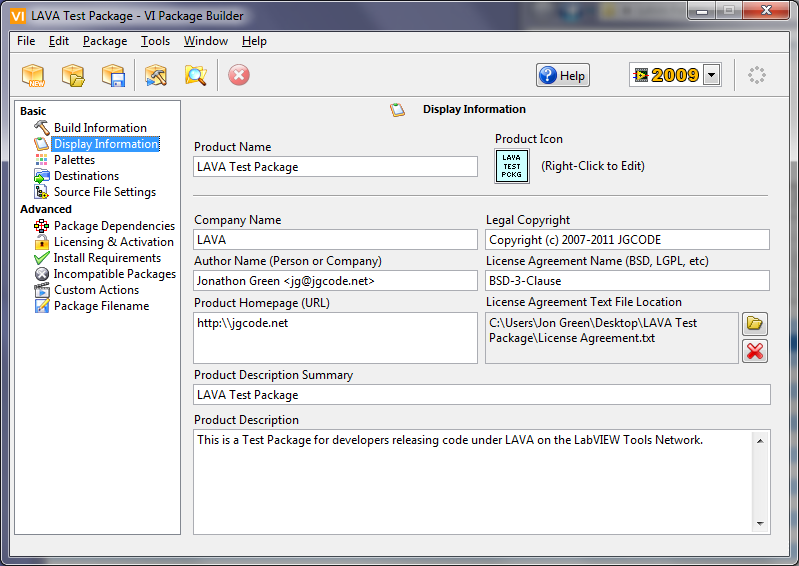Click the Incompatible Packages icon
The width and height of the screenshot is (799, 566).
(42, 274)
